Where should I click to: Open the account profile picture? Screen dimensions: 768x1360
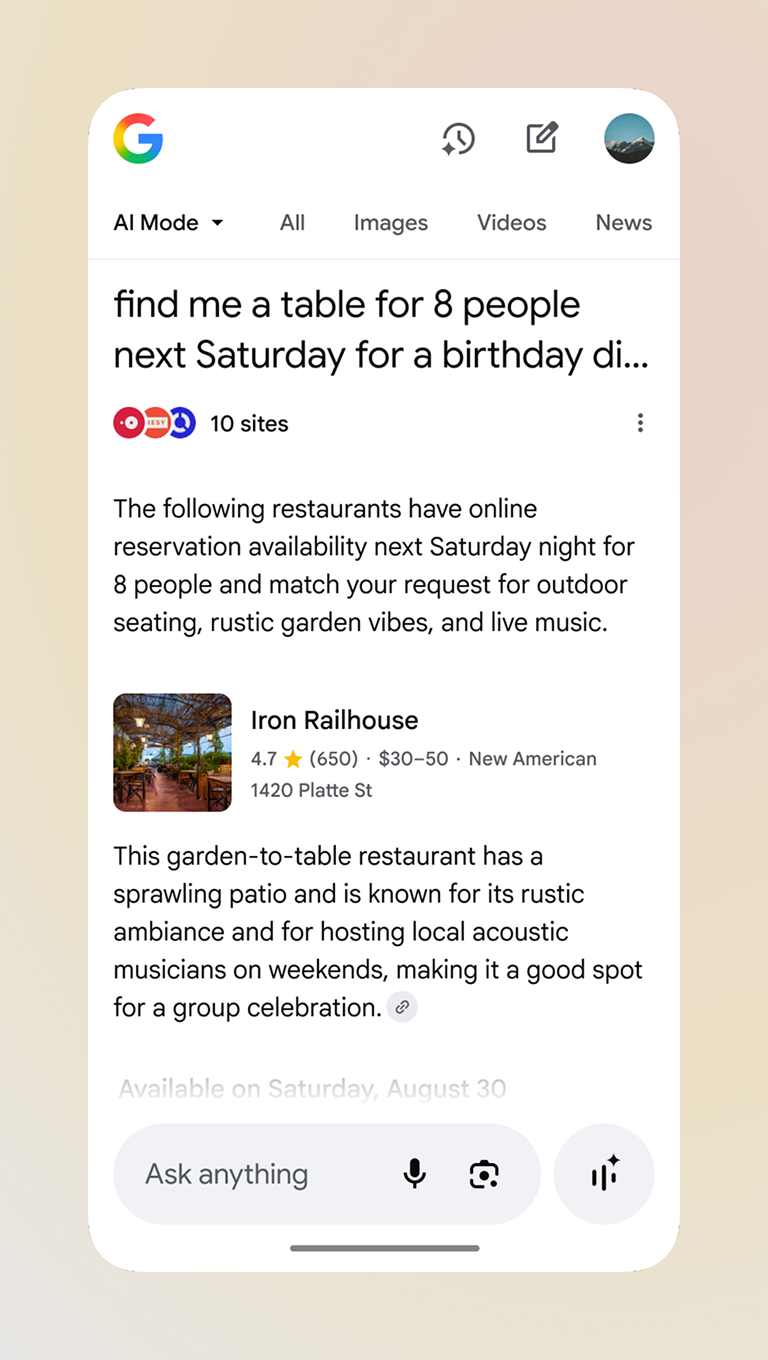[629, 138]
